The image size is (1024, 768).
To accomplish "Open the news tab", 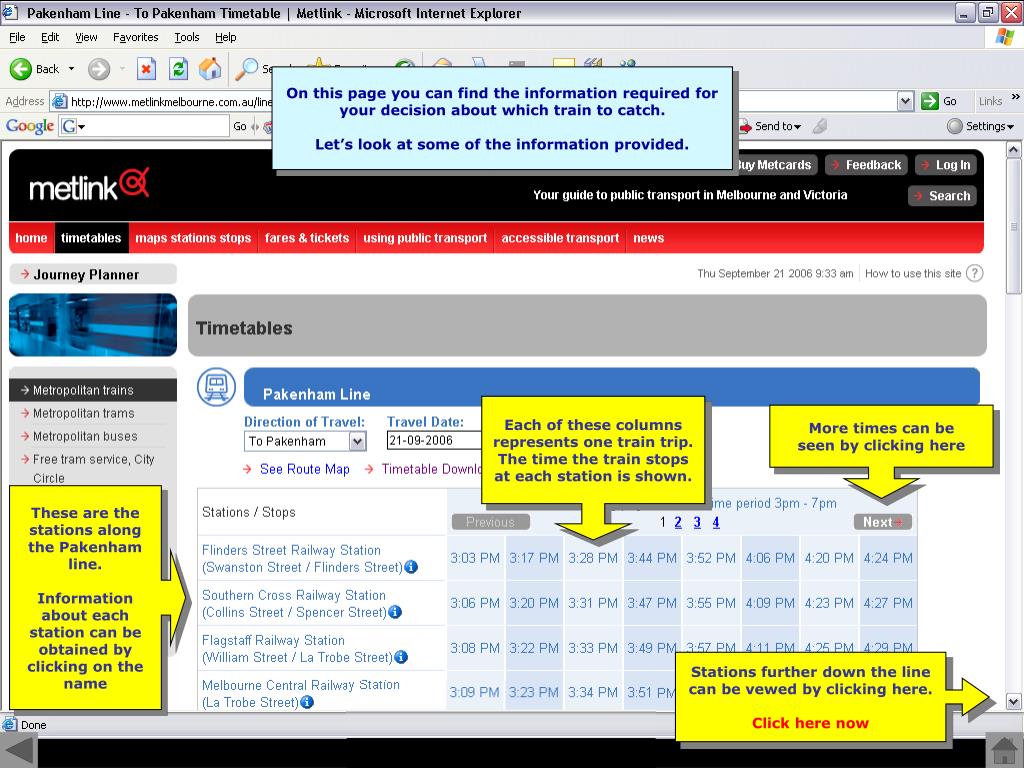I will 648,238.
